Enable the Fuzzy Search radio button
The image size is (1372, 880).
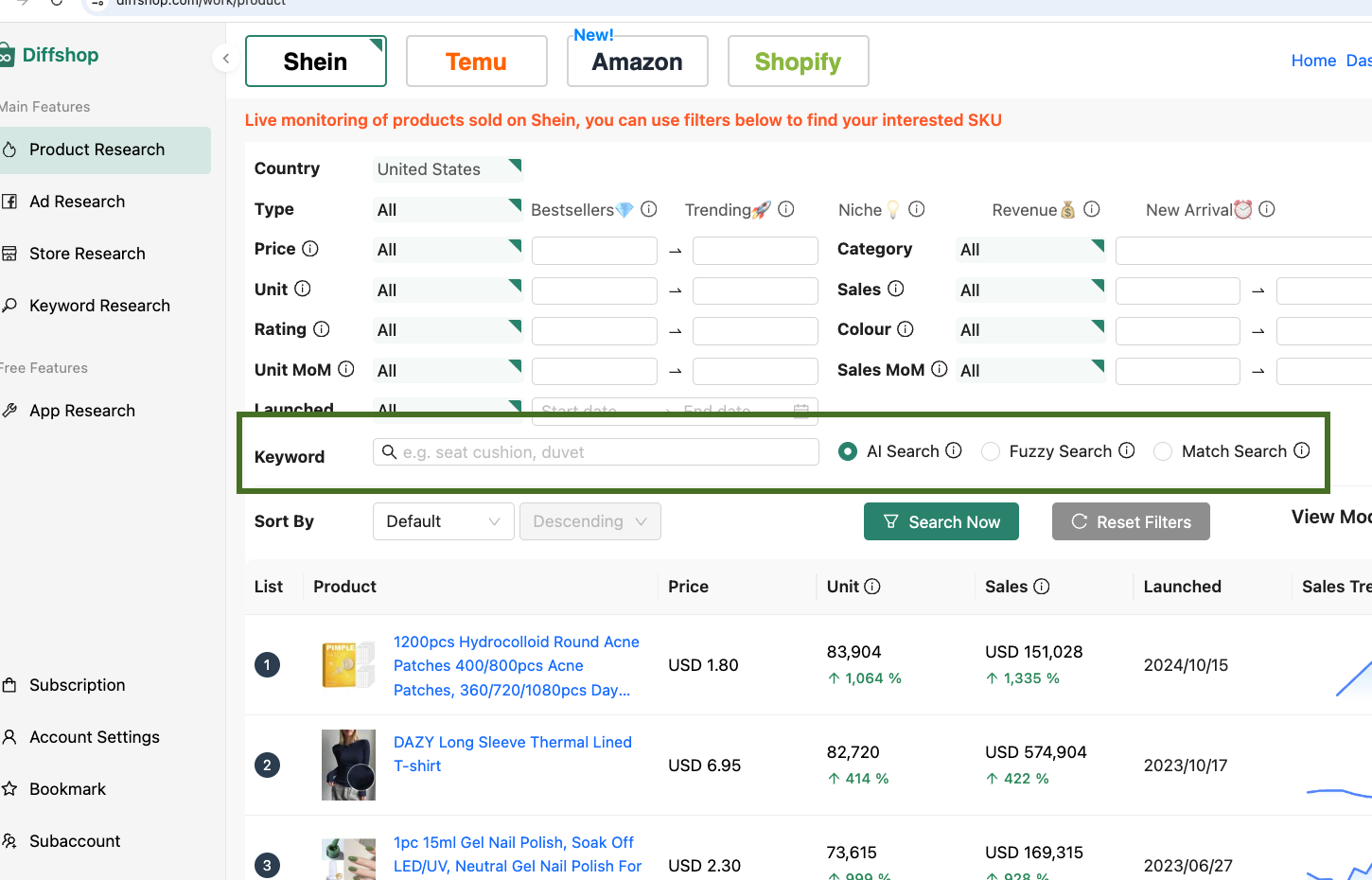990,451
